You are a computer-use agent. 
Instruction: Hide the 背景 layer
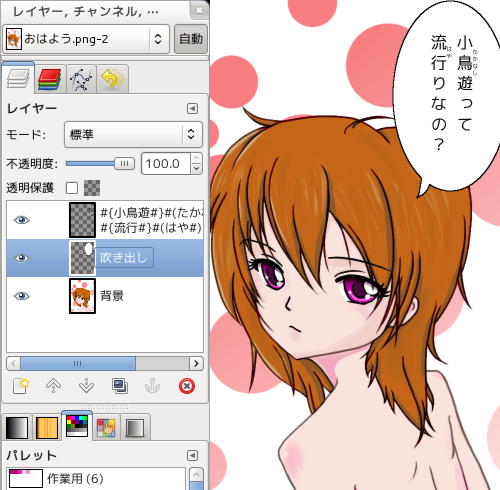click(x=22, y=296)
